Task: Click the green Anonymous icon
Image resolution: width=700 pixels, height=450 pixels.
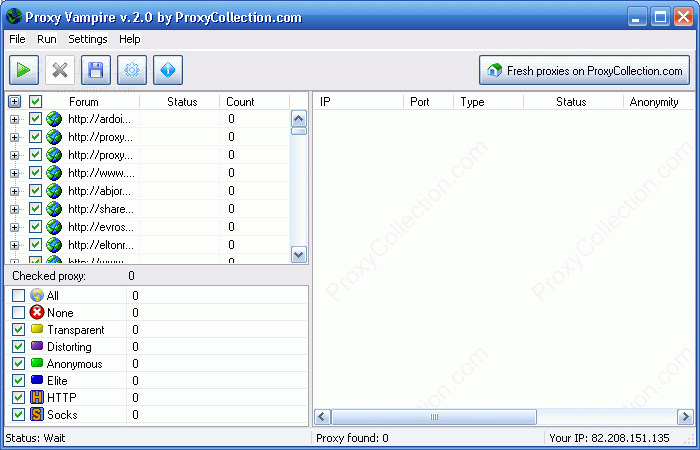Action: coord(37,363)
